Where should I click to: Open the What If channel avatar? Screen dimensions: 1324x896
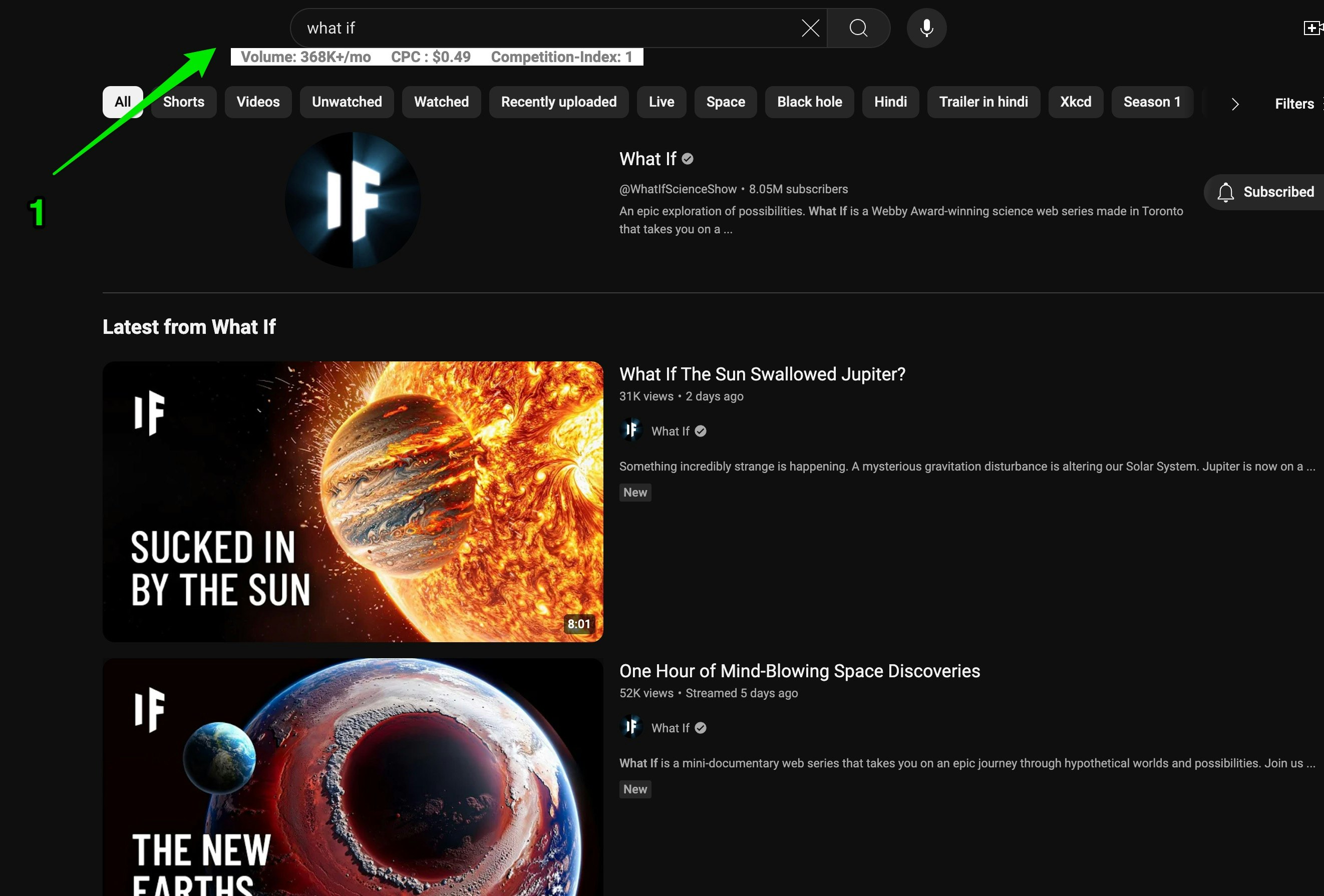point(353,200)
